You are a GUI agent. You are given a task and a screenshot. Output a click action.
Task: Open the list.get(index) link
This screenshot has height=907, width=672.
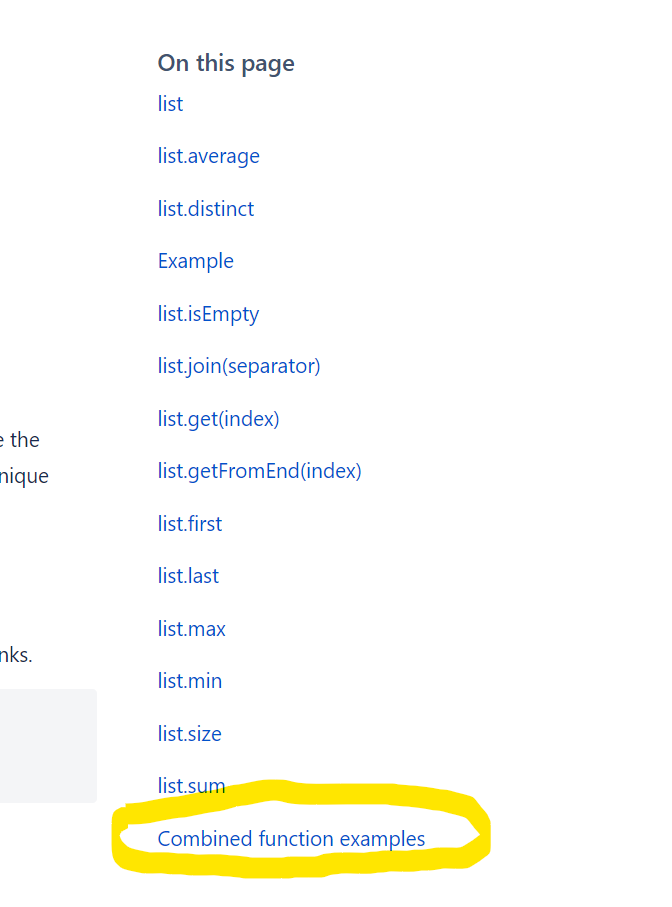coord(218,419)
